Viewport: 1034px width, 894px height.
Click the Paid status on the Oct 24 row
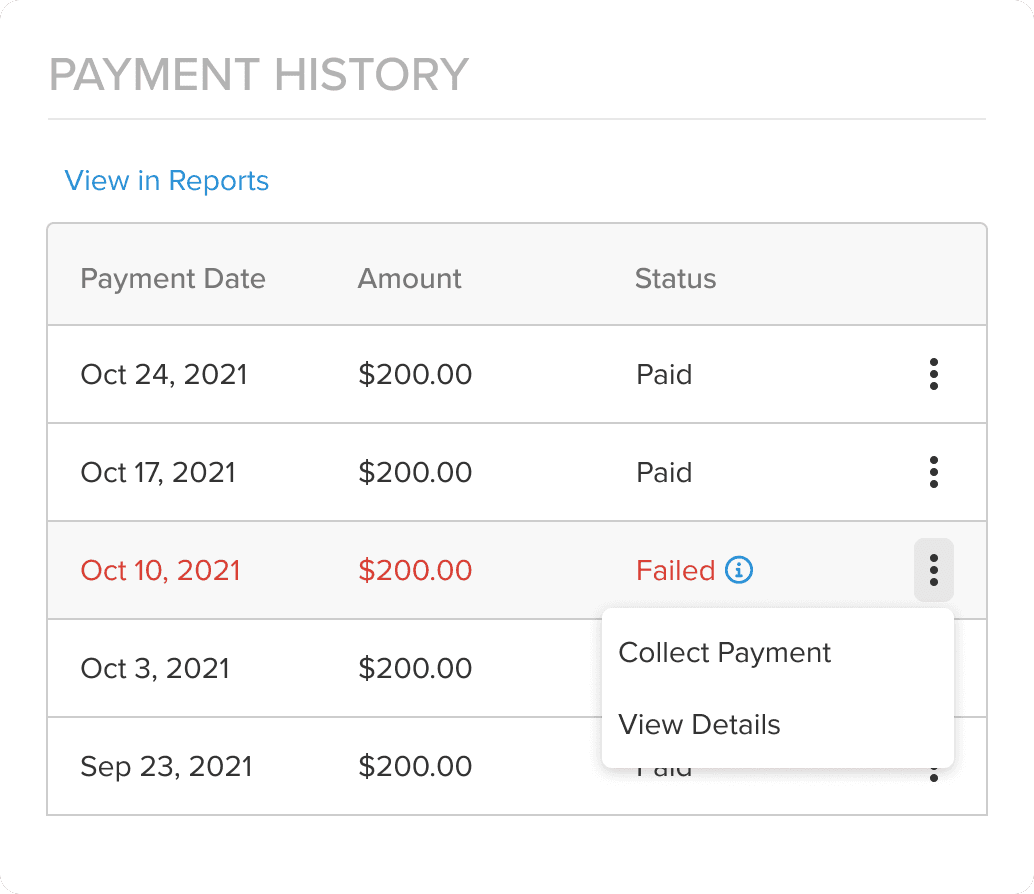click(664, 375)
